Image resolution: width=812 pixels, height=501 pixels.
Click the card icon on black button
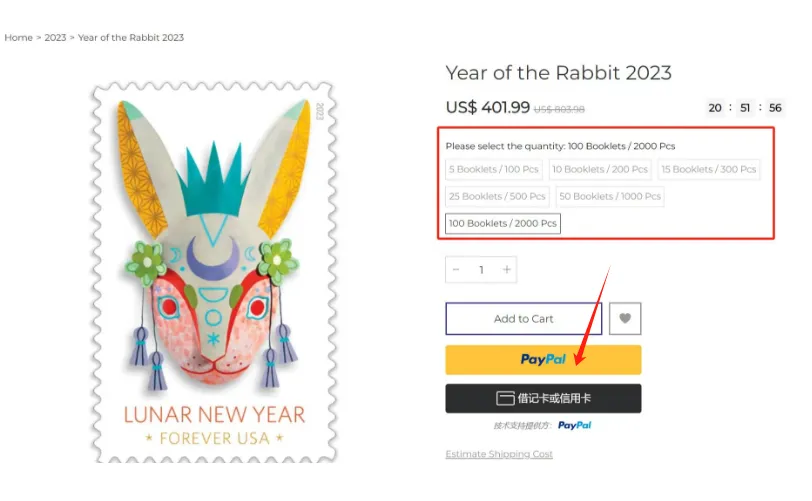point(505,398)
